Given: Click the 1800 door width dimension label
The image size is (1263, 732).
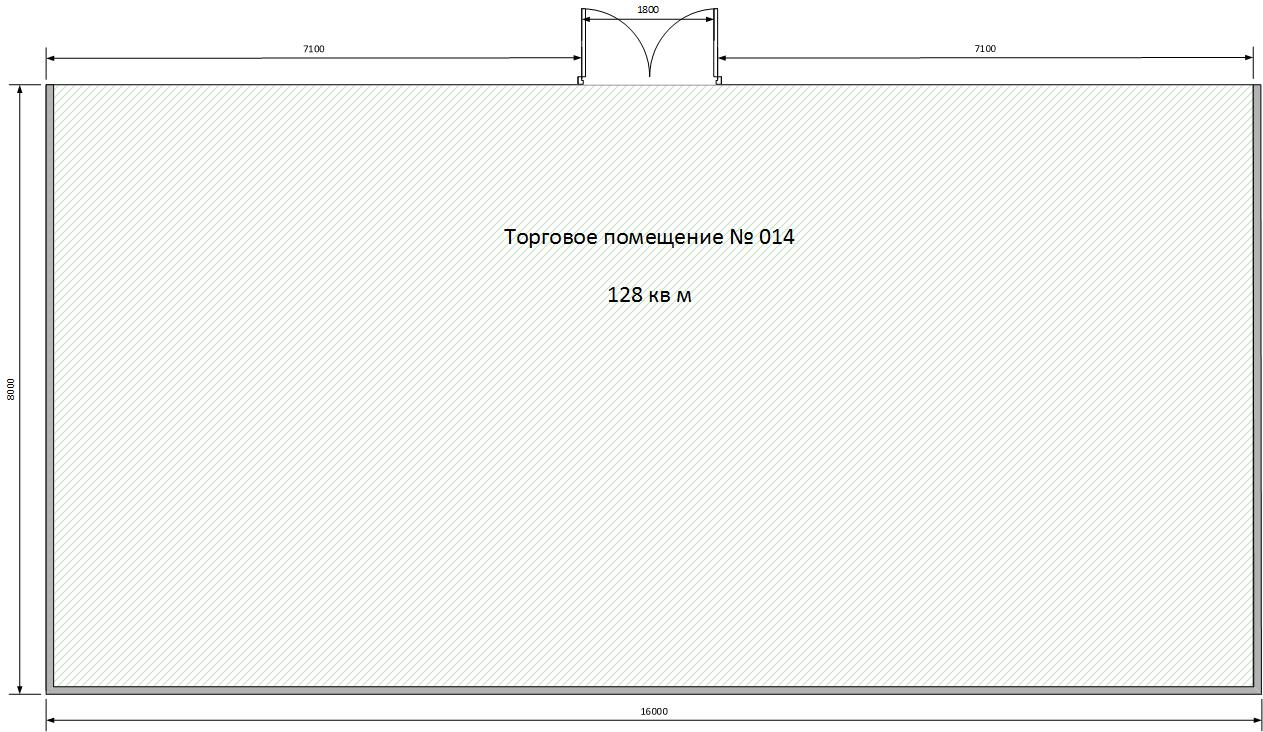Looking at the screenshot, I should tap(648, 10).
